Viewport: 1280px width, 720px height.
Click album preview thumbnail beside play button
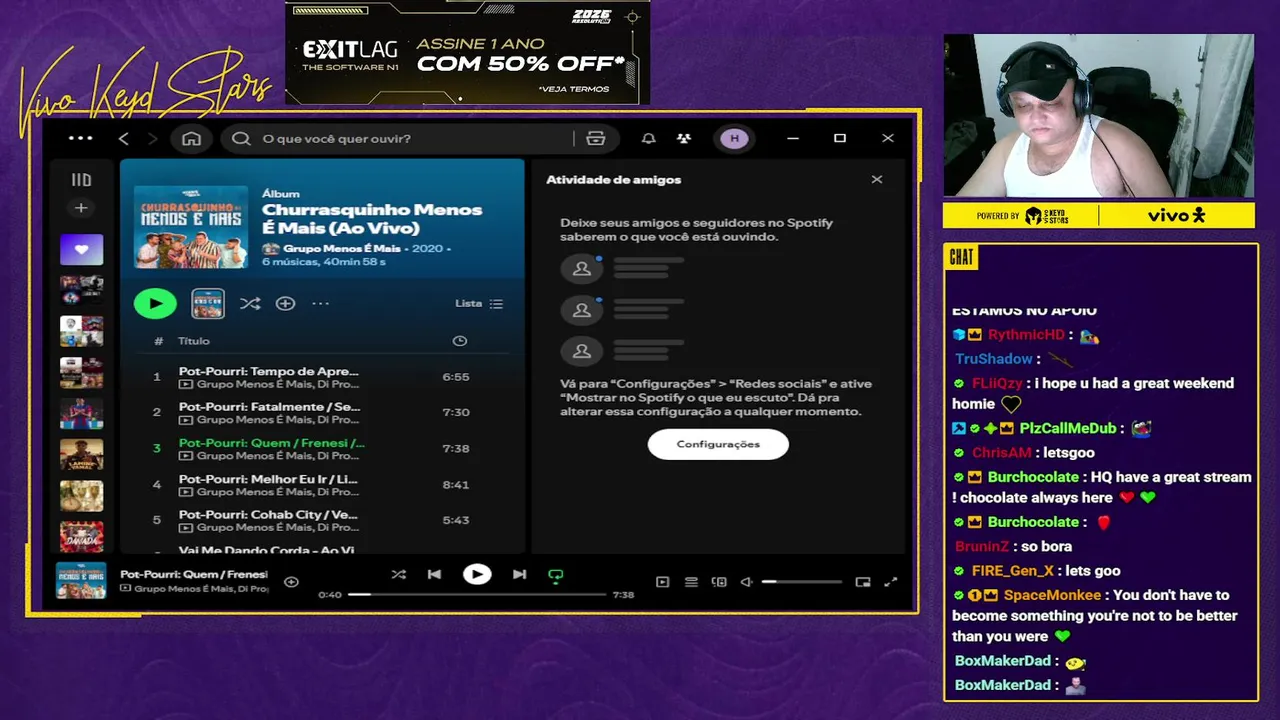point(208,303)
